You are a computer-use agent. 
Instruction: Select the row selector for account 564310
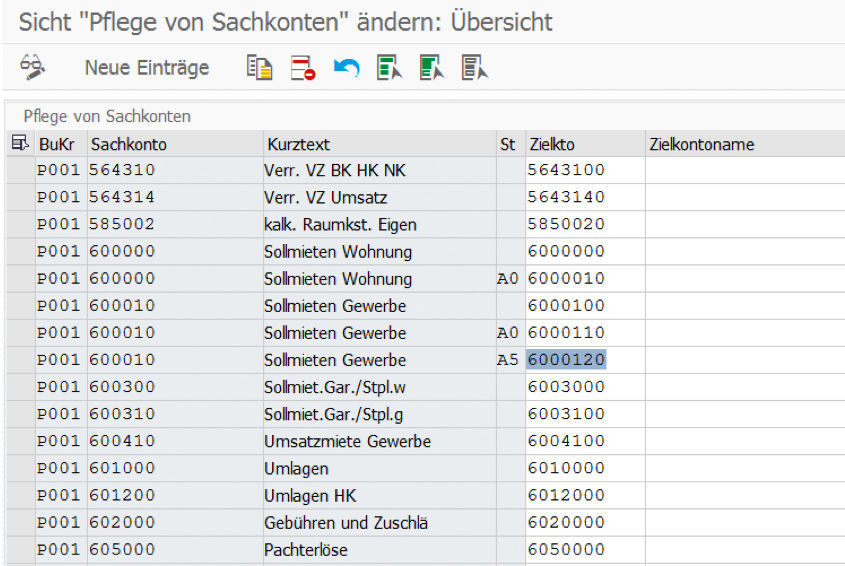coord(20,171)
